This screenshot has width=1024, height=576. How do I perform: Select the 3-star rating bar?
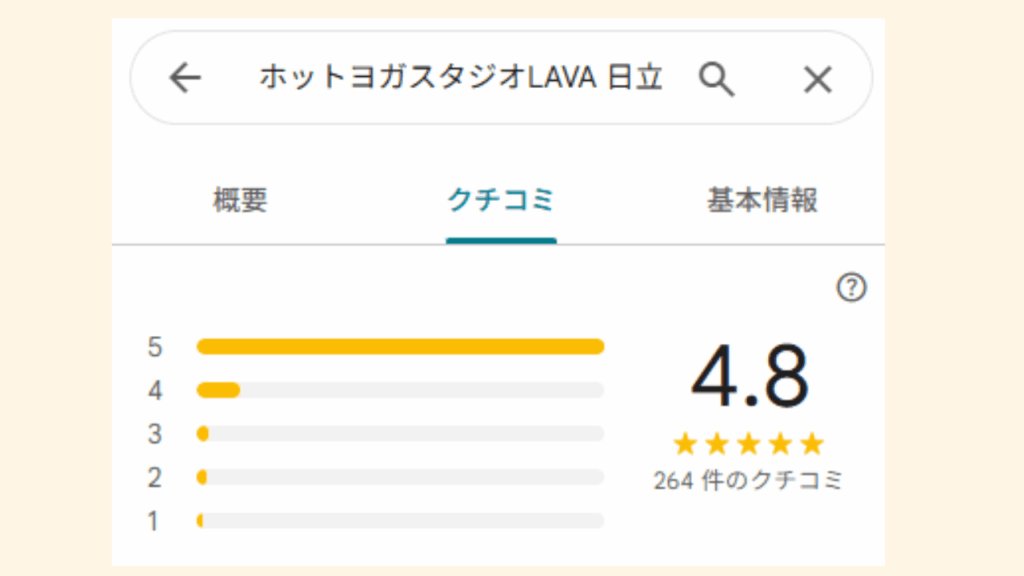400,434
